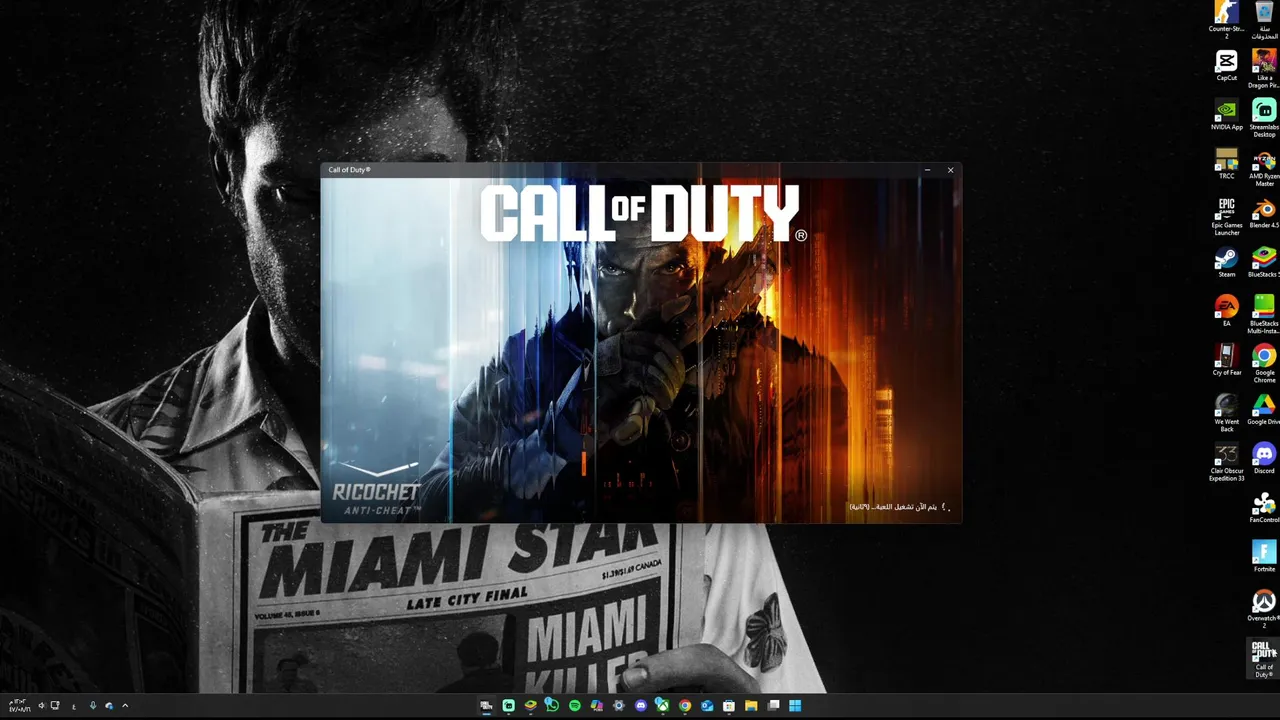Screen dimensions: 1280x720
Task: Open Xbox app from the taskbar
Action: [663, 705]
